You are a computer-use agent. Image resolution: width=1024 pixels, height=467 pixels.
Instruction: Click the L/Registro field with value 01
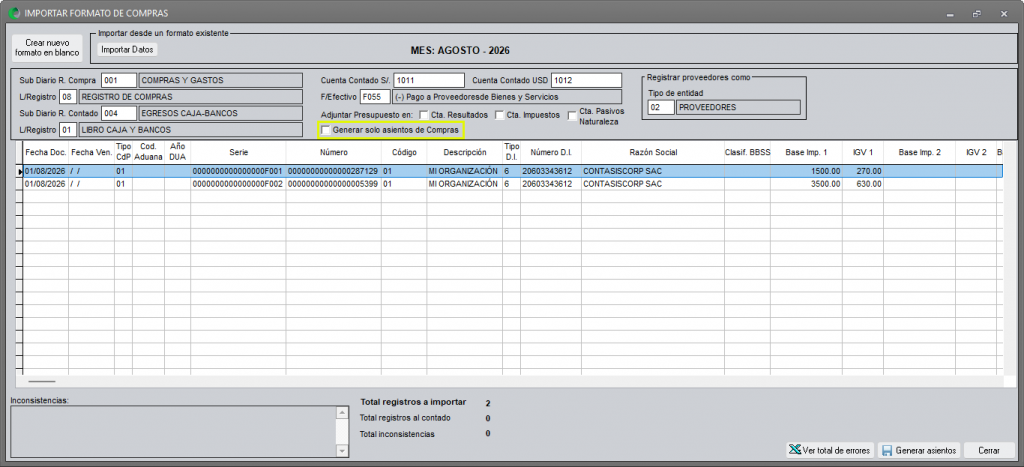[68, 129]
